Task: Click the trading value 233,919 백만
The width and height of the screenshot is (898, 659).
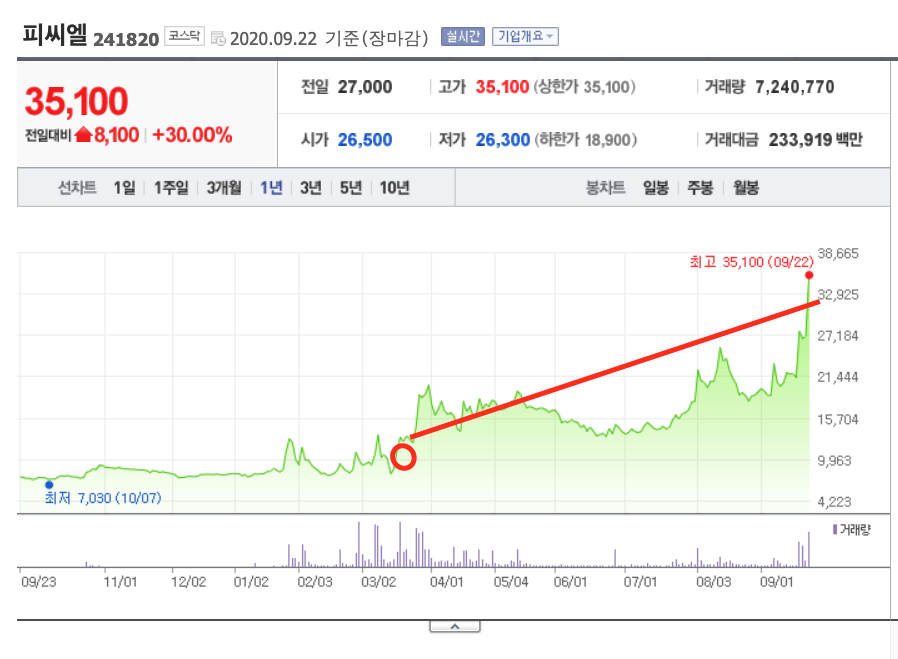Action: coord(816,140)
